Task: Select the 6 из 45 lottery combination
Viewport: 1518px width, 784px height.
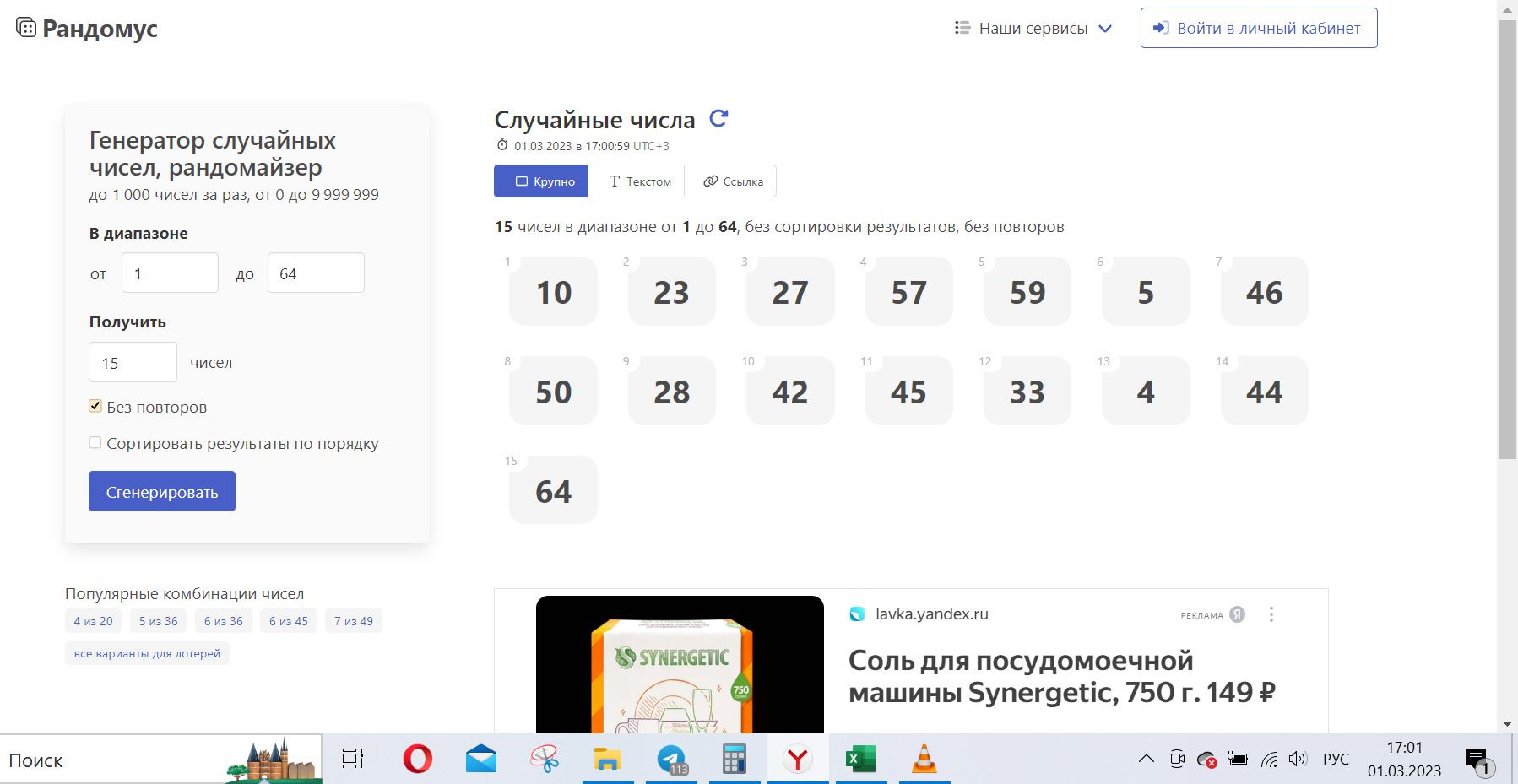Action: coord(289,621)
